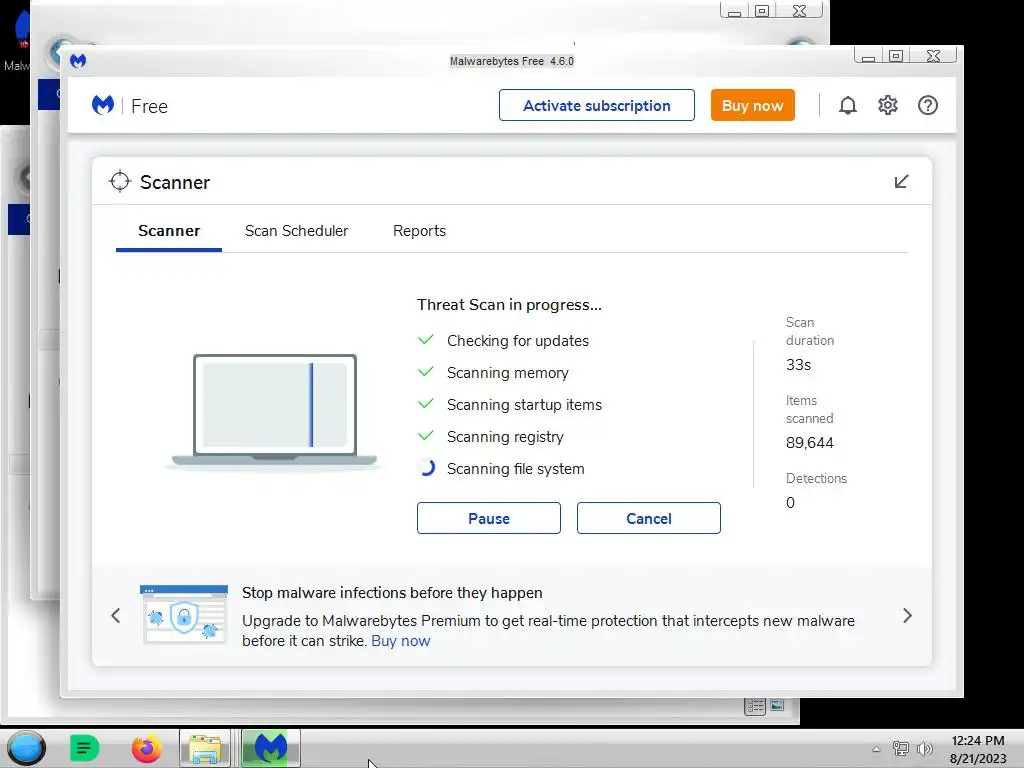Image resolution: width=1024 pixels, height=768 pixels.
Task: Open Firefox from the taskbar
Action: coord(146,748)
